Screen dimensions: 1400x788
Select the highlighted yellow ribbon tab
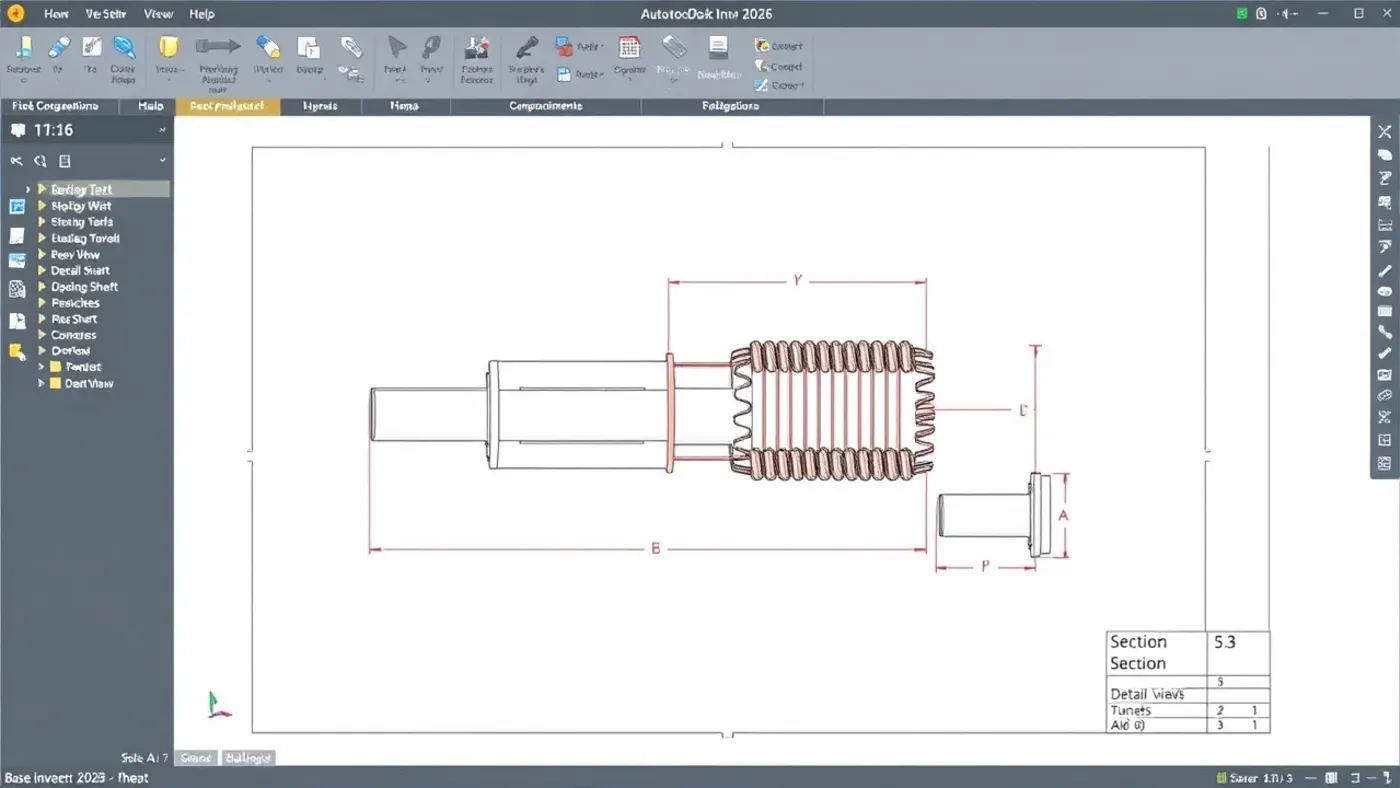pyautogui.click(x=228, y=106)
